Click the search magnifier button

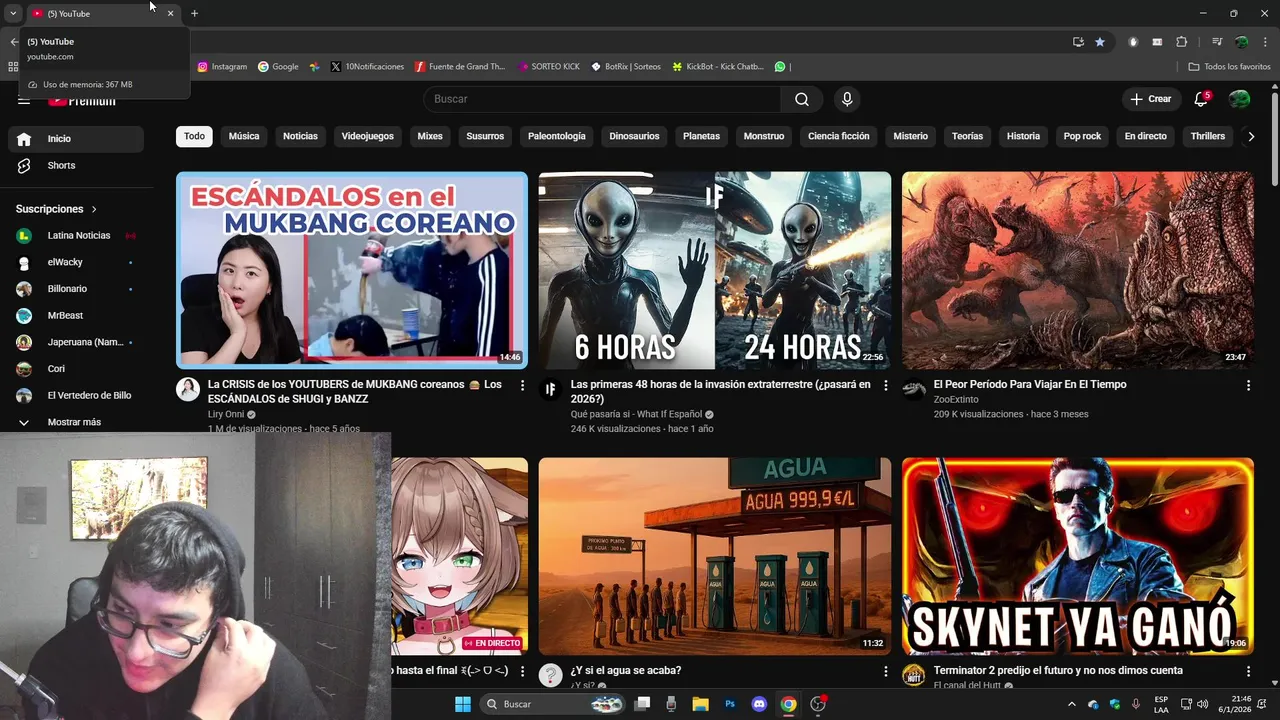click(x=802, y=99)
